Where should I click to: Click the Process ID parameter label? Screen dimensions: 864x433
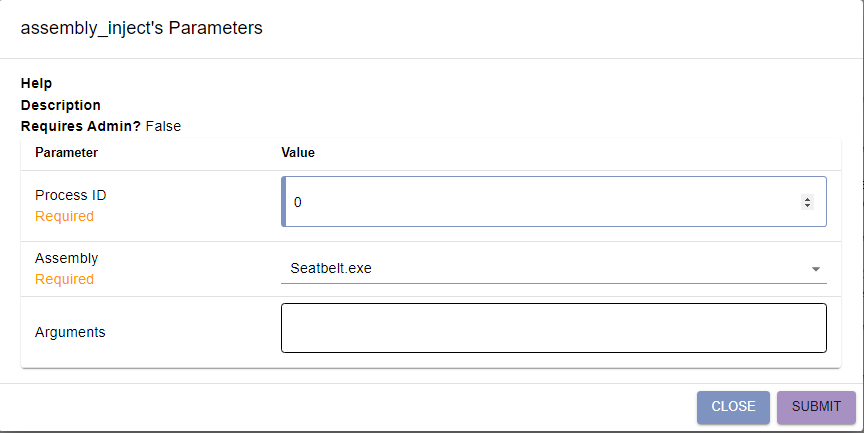[x=71, y=195]
